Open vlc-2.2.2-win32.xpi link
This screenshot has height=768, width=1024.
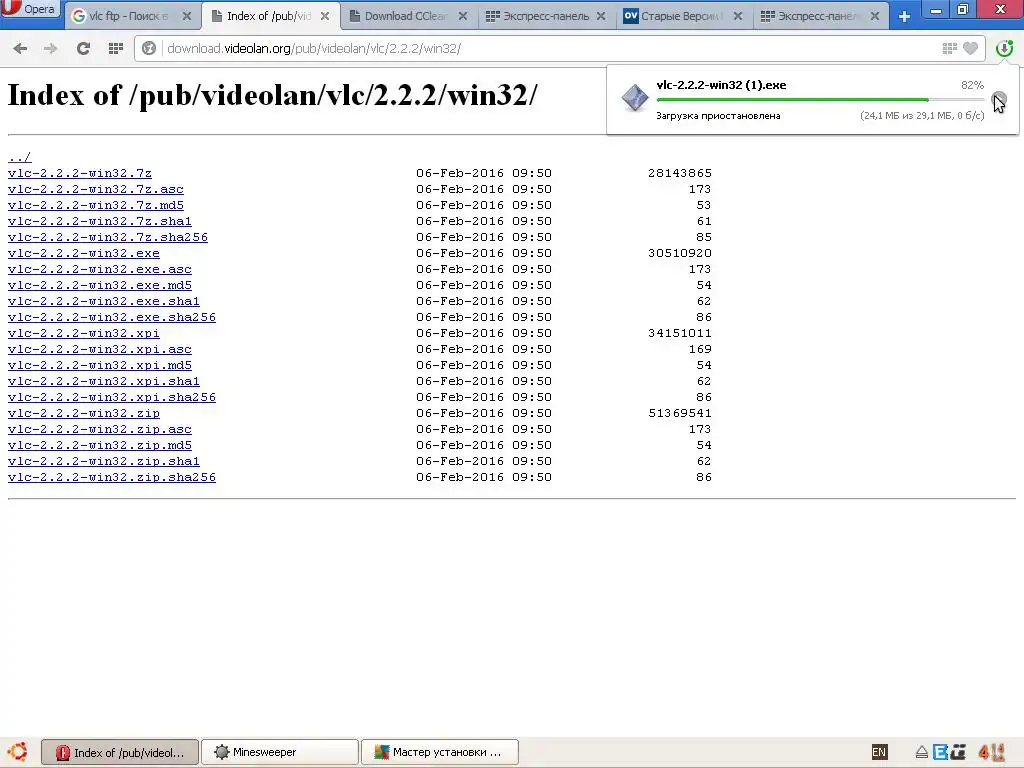pyautogui.click(x=84, y=333)
